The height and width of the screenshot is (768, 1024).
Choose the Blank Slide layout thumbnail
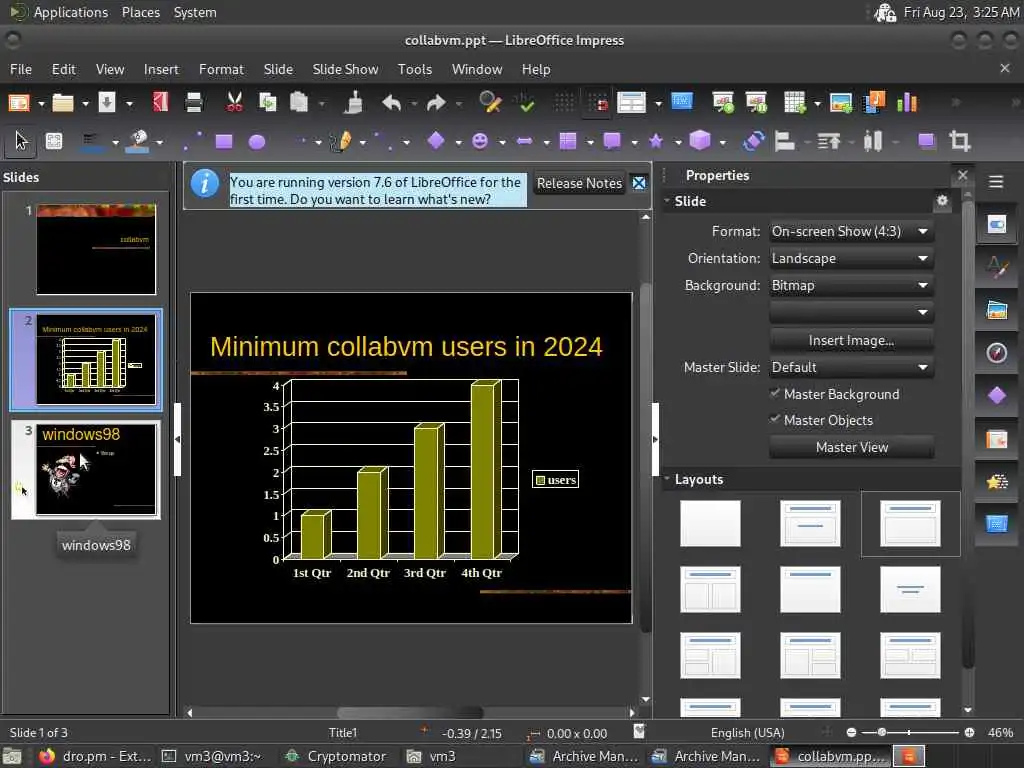pyautogui.click(x=710, y=523)
